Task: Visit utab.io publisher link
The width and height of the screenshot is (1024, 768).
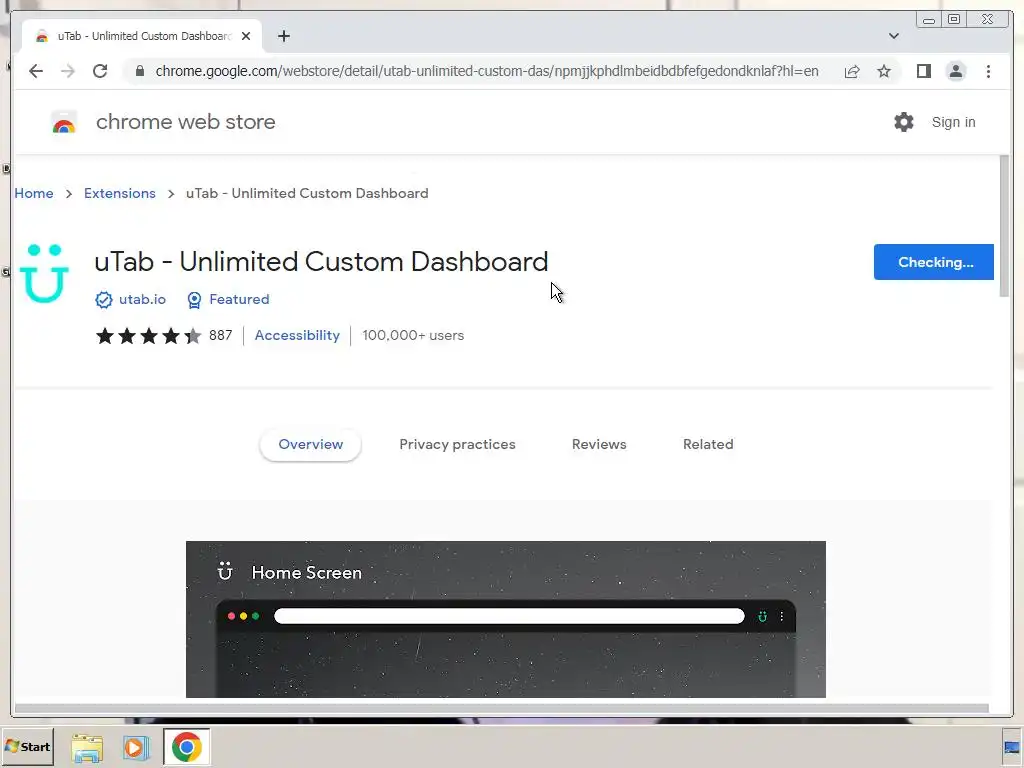Action: (x=142, y=299)
